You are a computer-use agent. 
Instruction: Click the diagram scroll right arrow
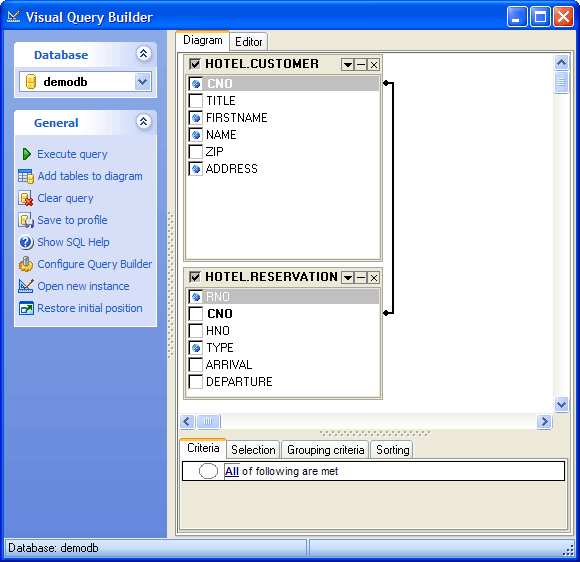544,421
